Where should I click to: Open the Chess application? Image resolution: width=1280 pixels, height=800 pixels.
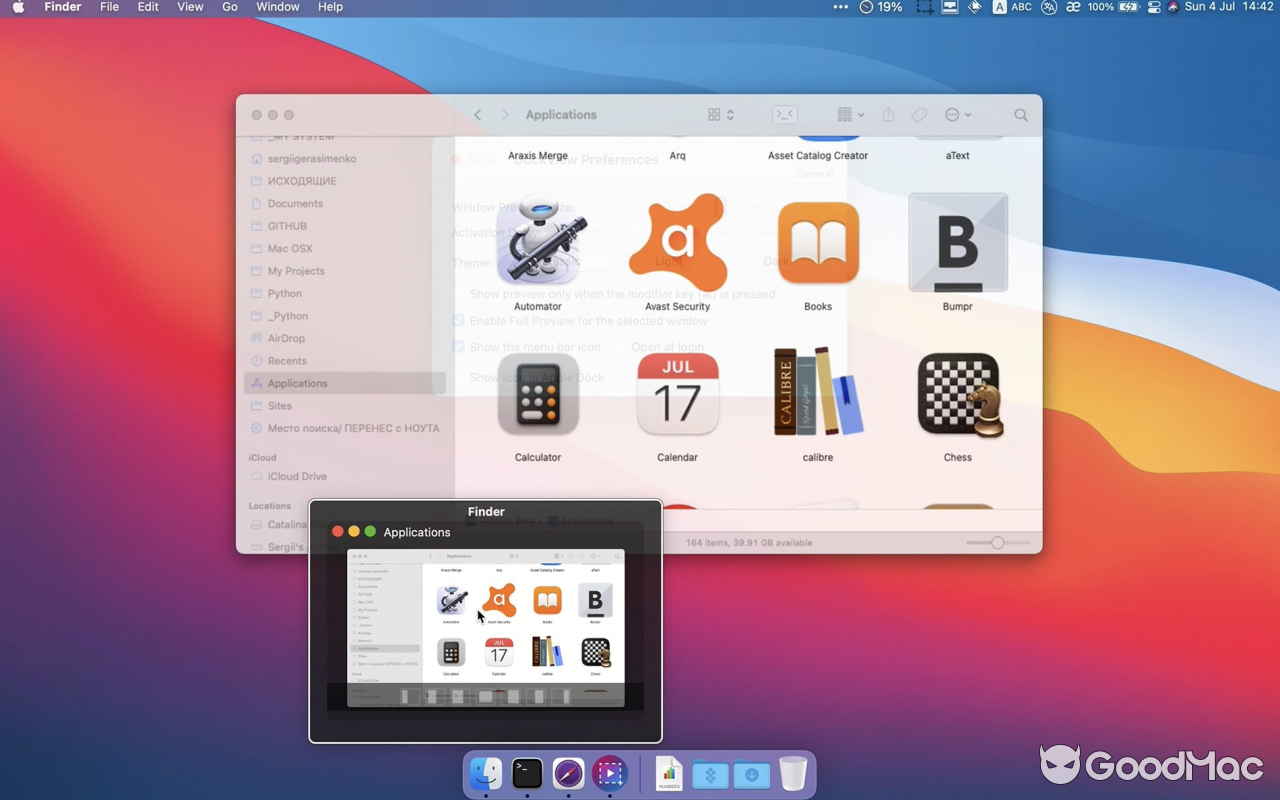pos(957,392)
